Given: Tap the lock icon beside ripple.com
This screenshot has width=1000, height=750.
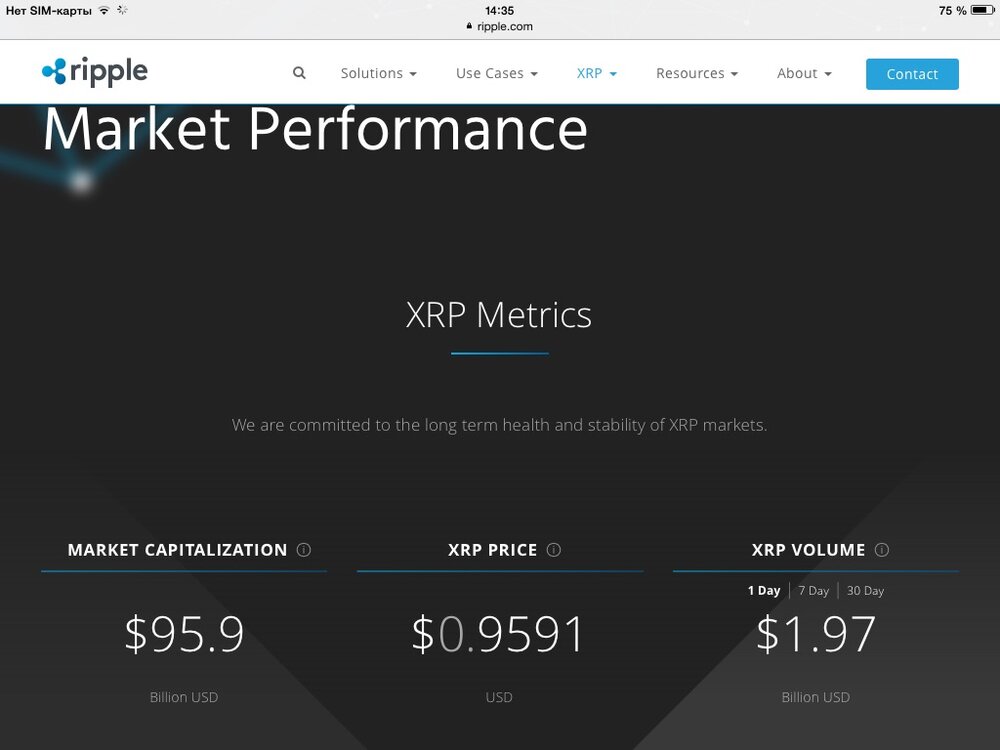Looking at the screenshot, I should 468,27.
